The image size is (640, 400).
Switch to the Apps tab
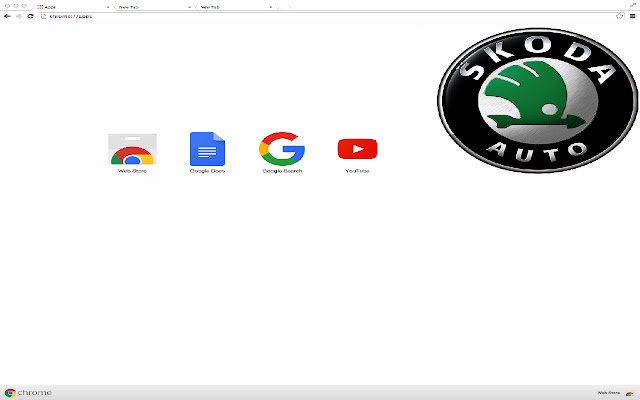(x=71, y=7)
